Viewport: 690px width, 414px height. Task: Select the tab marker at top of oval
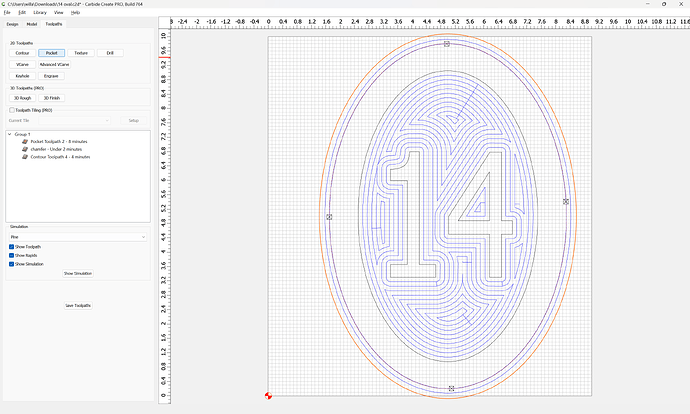tap(447, 44)
